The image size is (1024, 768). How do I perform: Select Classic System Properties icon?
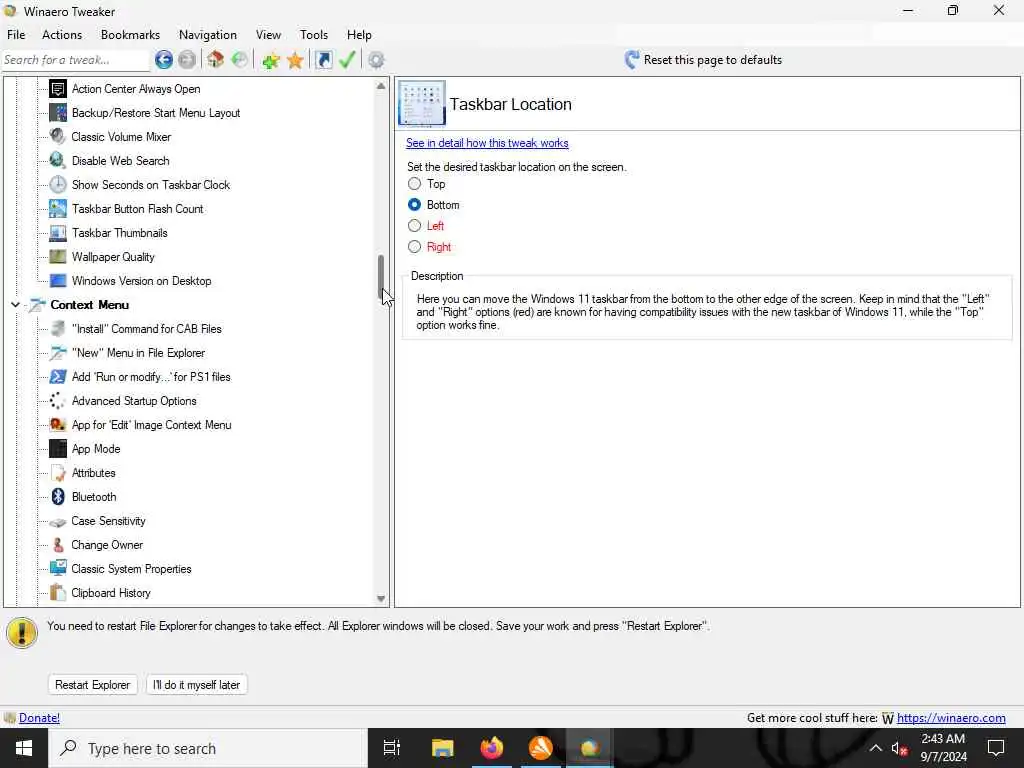coord(57,569)
